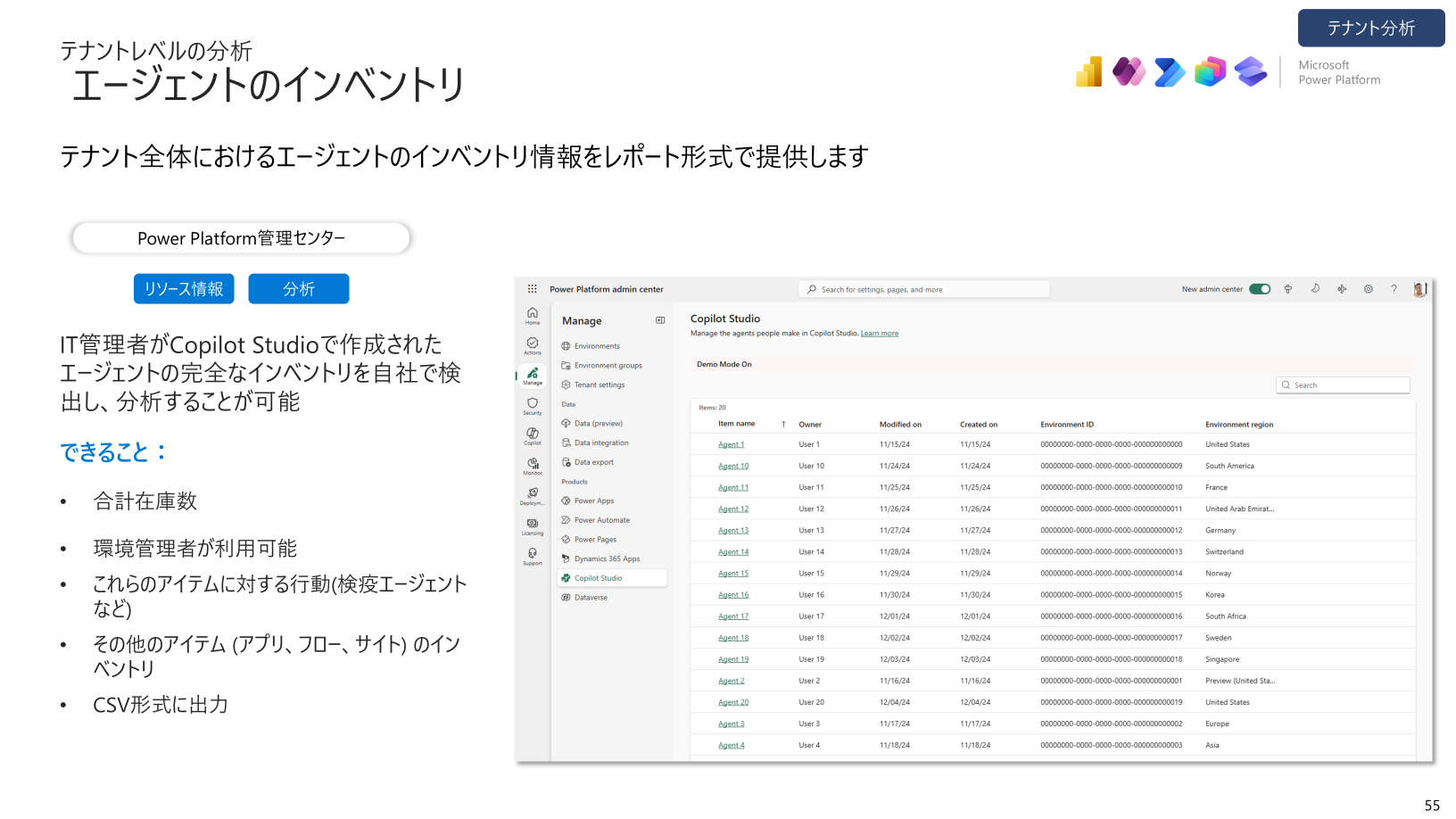Click the リソース情報 blue button
The image size is (1456, 819).
click(x=184, y=289)
